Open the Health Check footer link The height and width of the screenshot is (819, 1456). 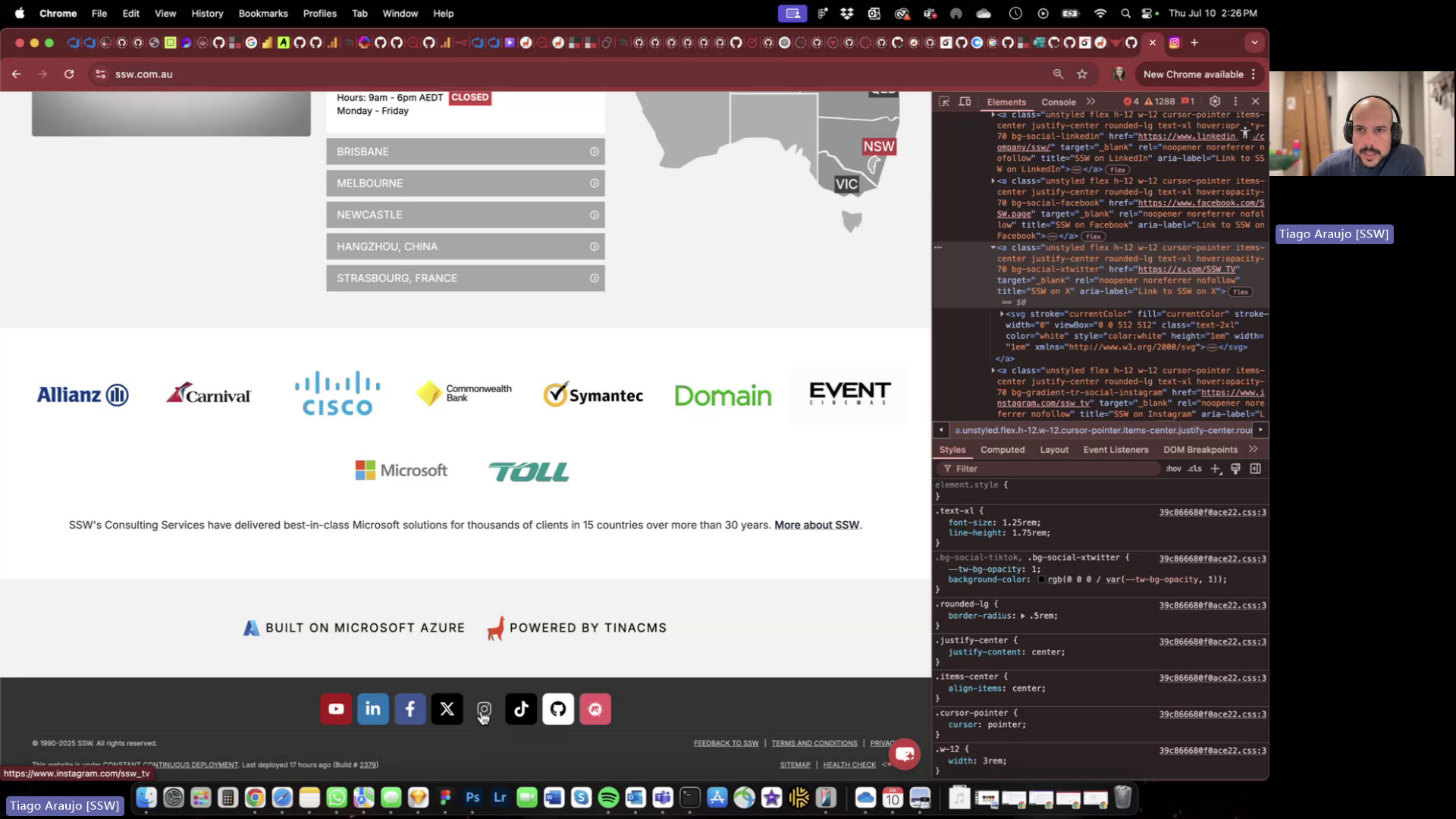coord(849,764)
